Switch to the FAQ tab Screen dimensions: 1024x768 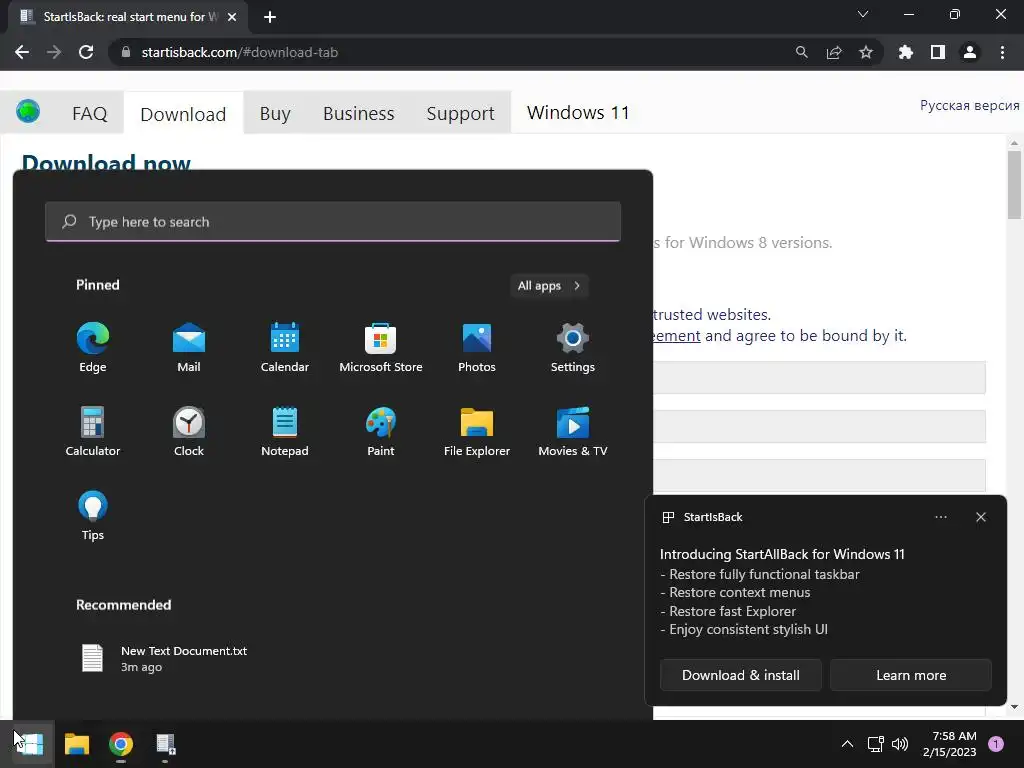(x=89, y=114)
